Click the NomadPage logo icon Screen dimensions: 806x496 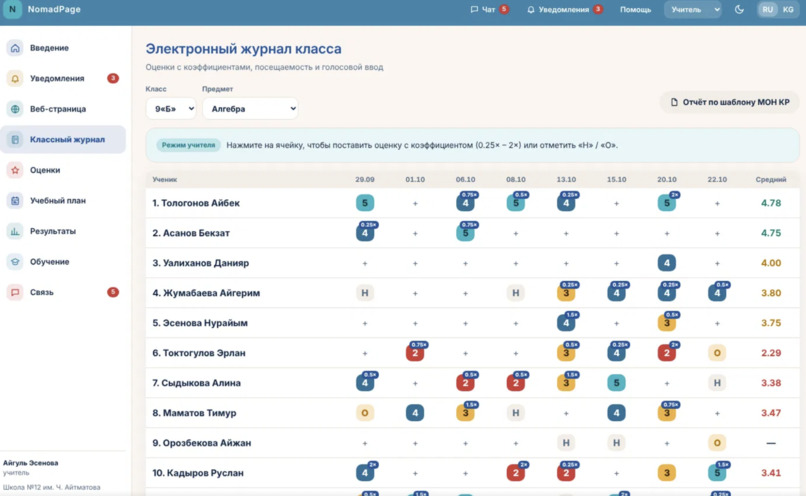click(x=12, y=9)
